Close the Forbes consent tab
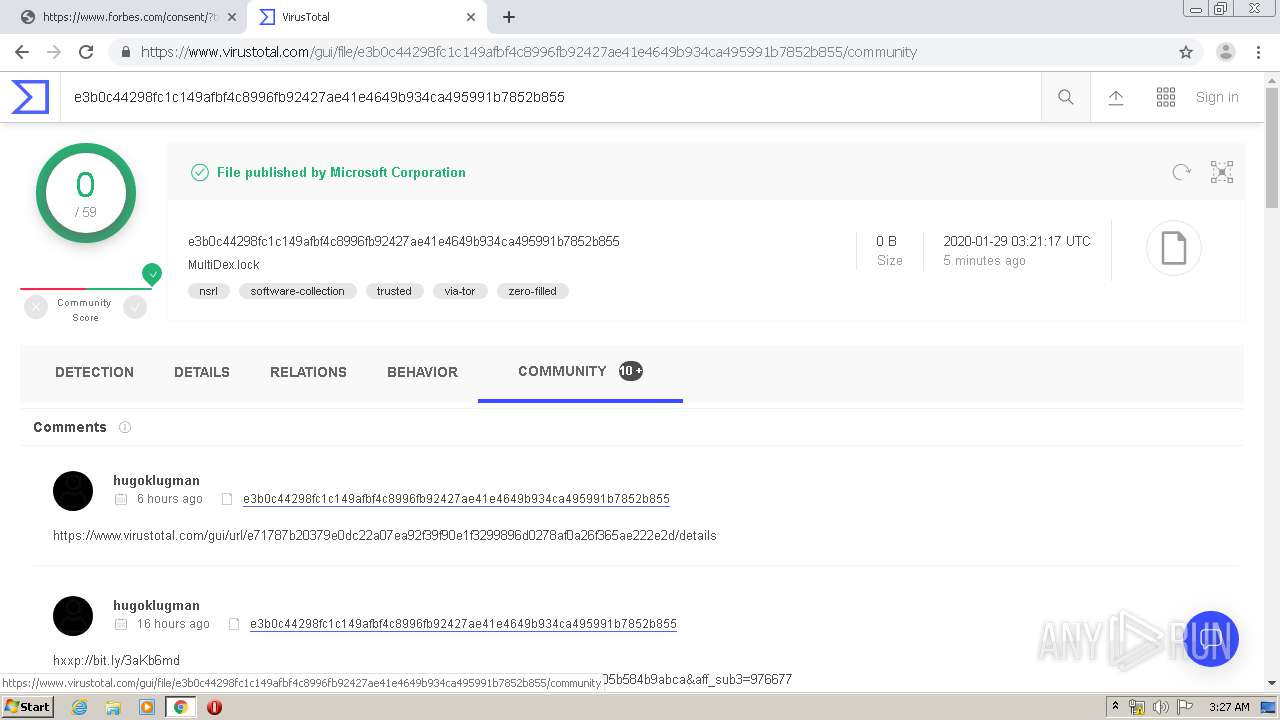Image resolution: width=1280 pixels, height=720 pixels. (232, 17)
